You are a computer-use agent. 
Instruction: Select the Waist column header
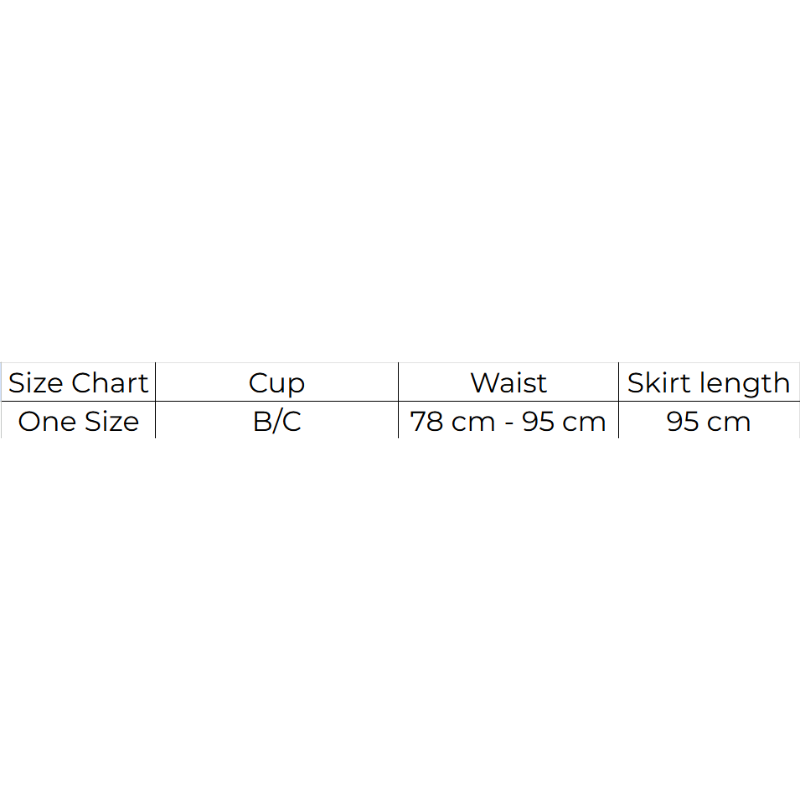tap(508, 382)
